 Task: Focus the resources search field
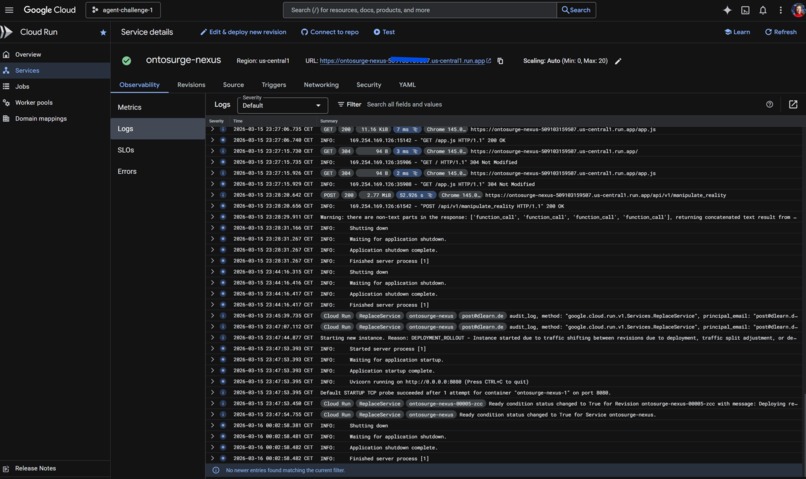[x=420, y=10]
